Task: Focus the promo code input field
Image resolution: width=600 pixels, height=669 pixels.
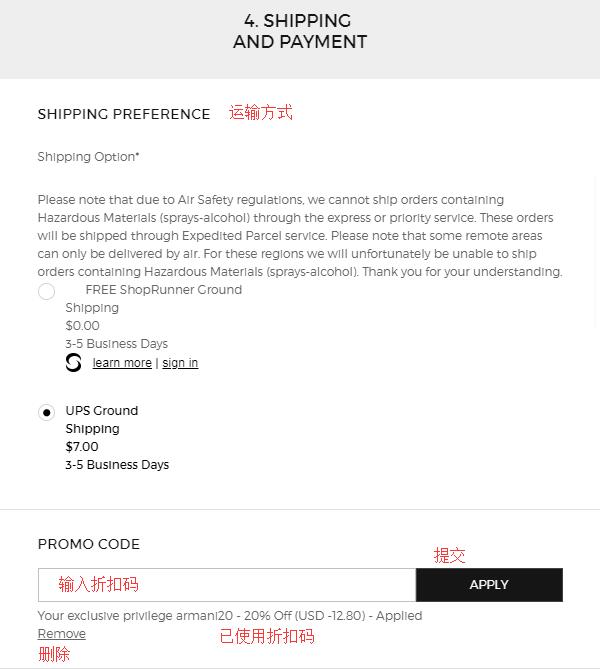Action: (227, 585)
